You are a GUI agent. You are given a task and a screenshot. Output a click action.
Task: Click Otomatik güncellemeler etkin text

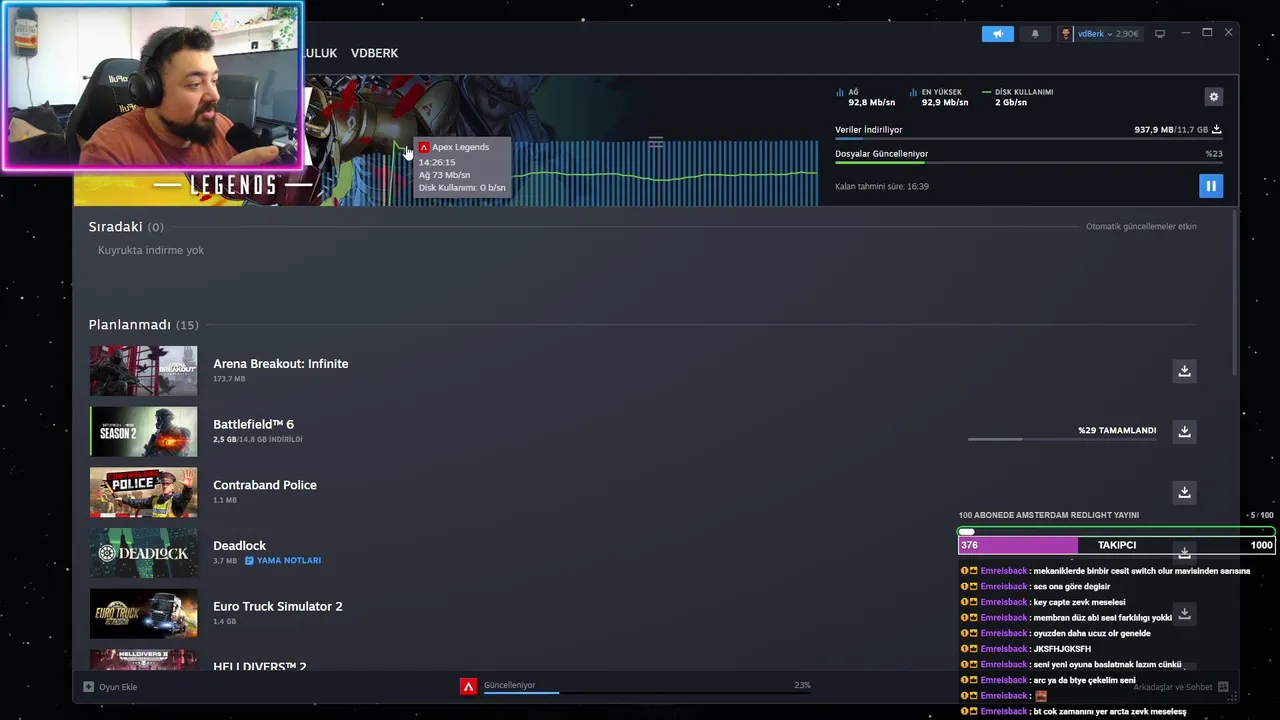[x=1141, y=226]
